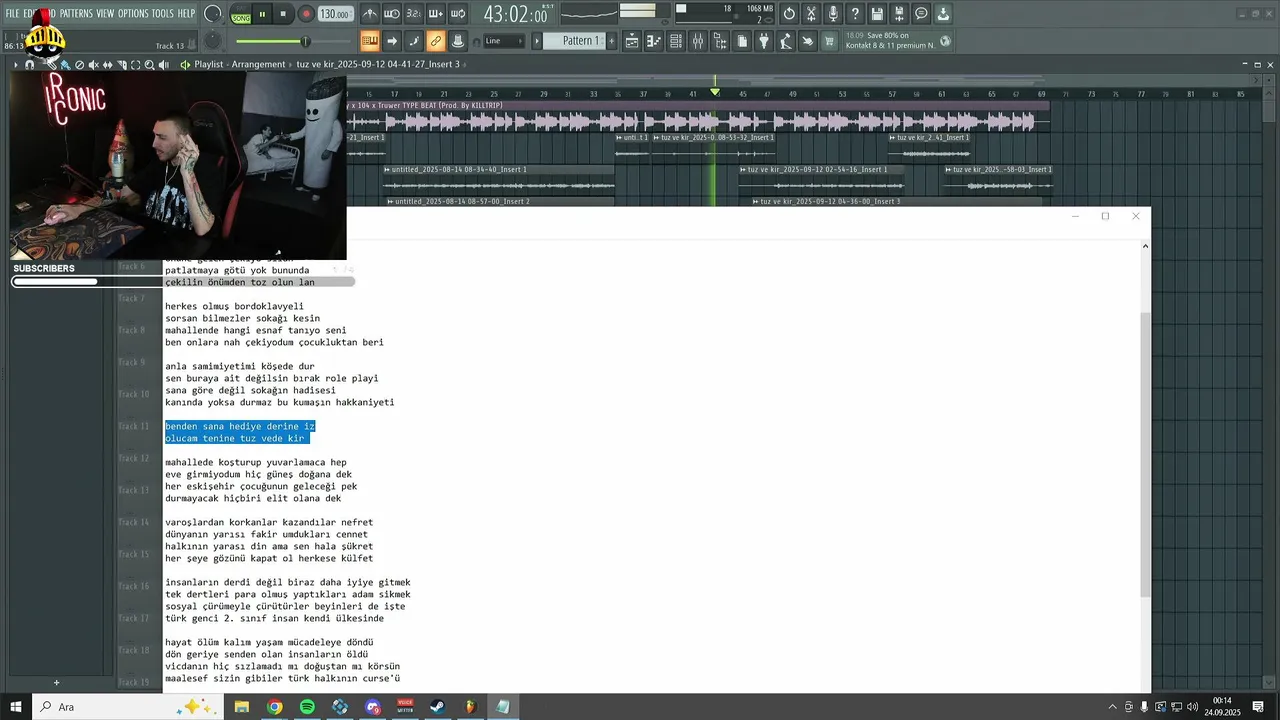
Task: Switch the Song/Pattern mode toggle
Action: coord(241,14)
